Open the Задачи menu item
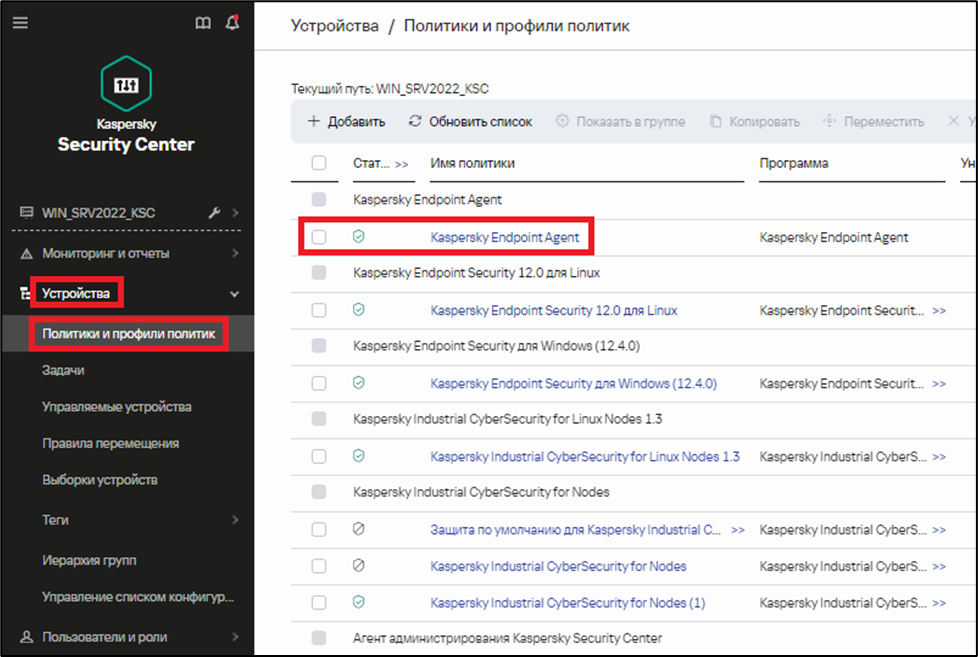 point(63,370)
